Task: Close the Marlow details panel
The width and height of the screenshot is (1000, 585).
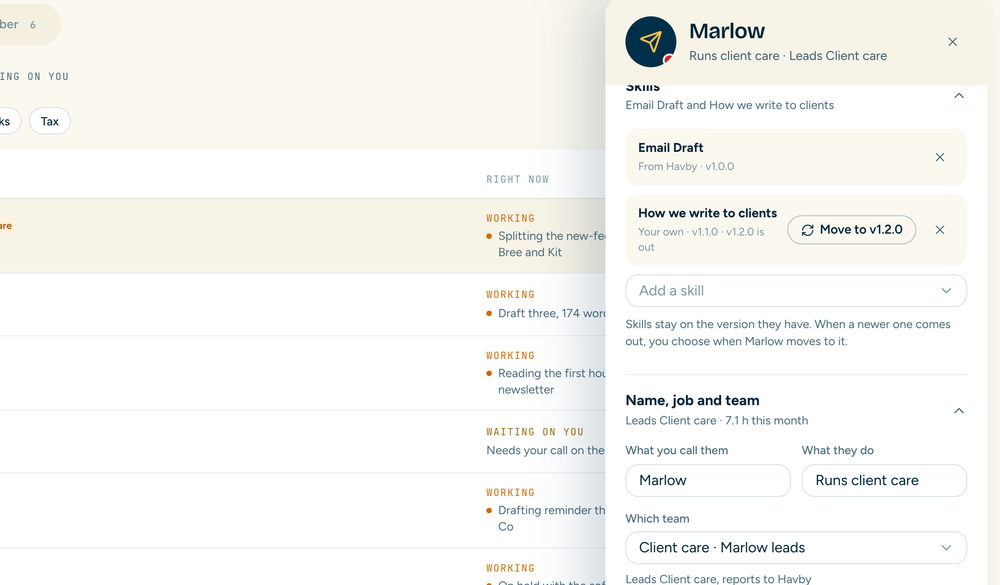Action: coord(952,42)
